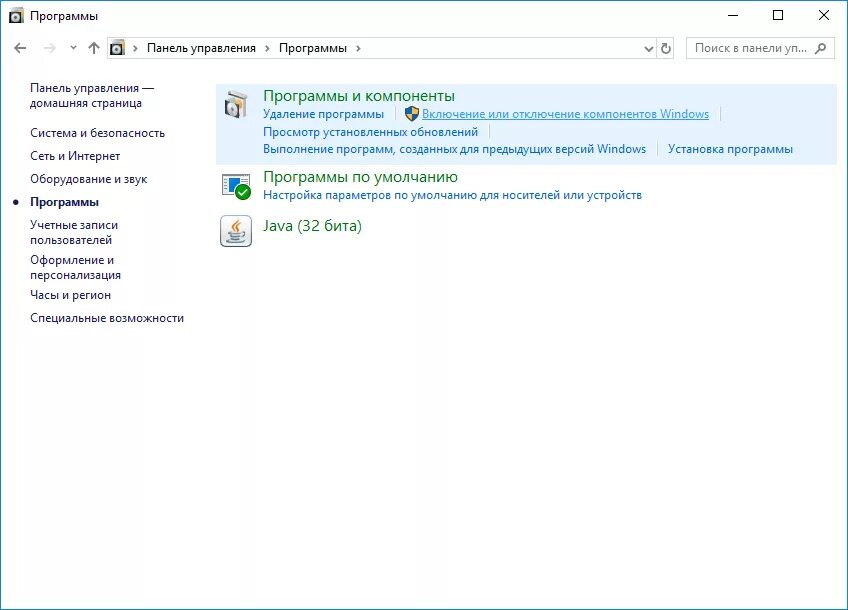Expand the root chevron before 'Панель управления'

135,48
